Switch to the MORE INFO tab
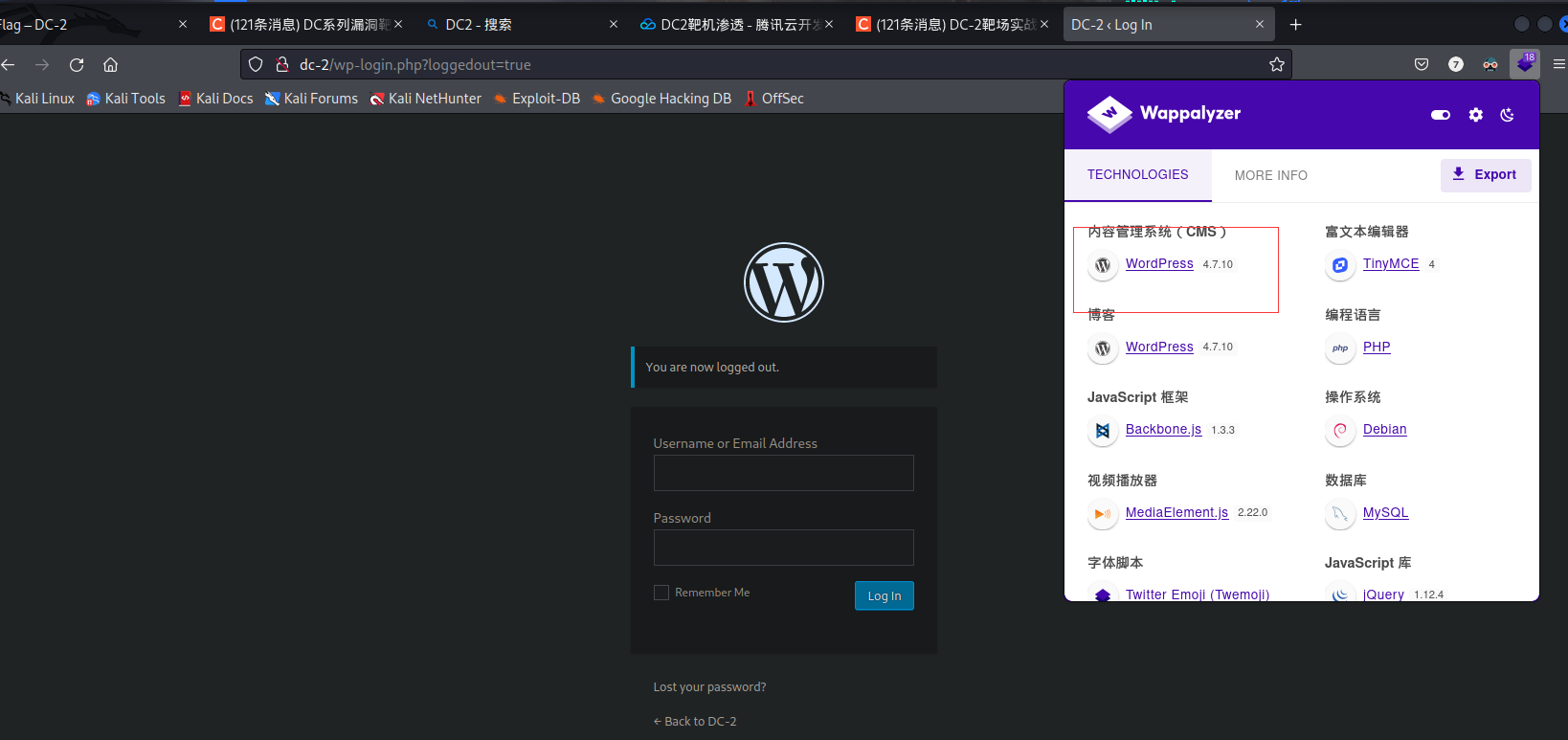The width and height of the screenshot is (1568, 740). [x=1270, y=175]
